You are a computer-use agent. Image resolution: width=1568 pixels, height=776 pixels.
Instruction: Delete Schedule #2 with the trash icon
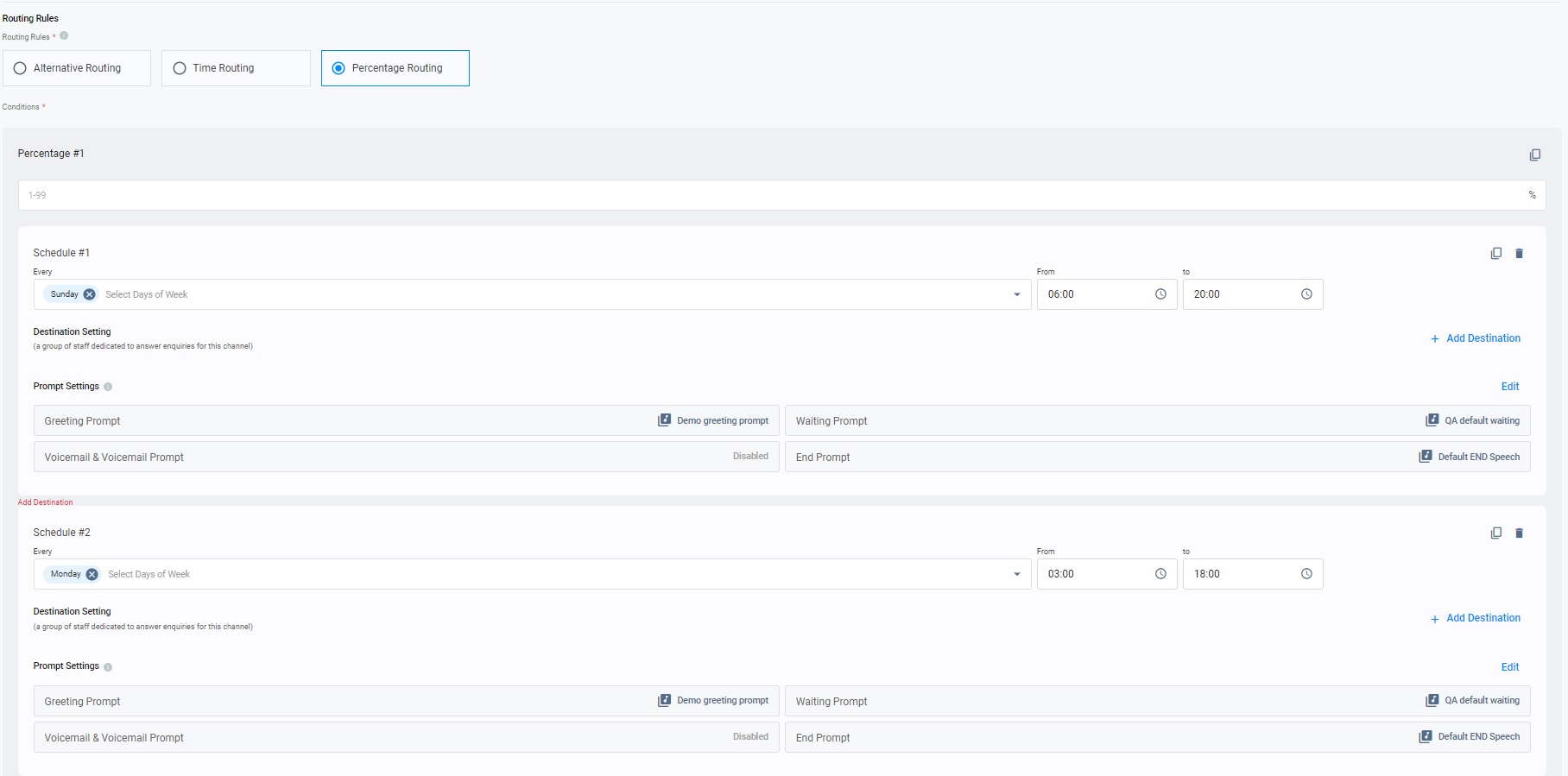point(1519,533)
